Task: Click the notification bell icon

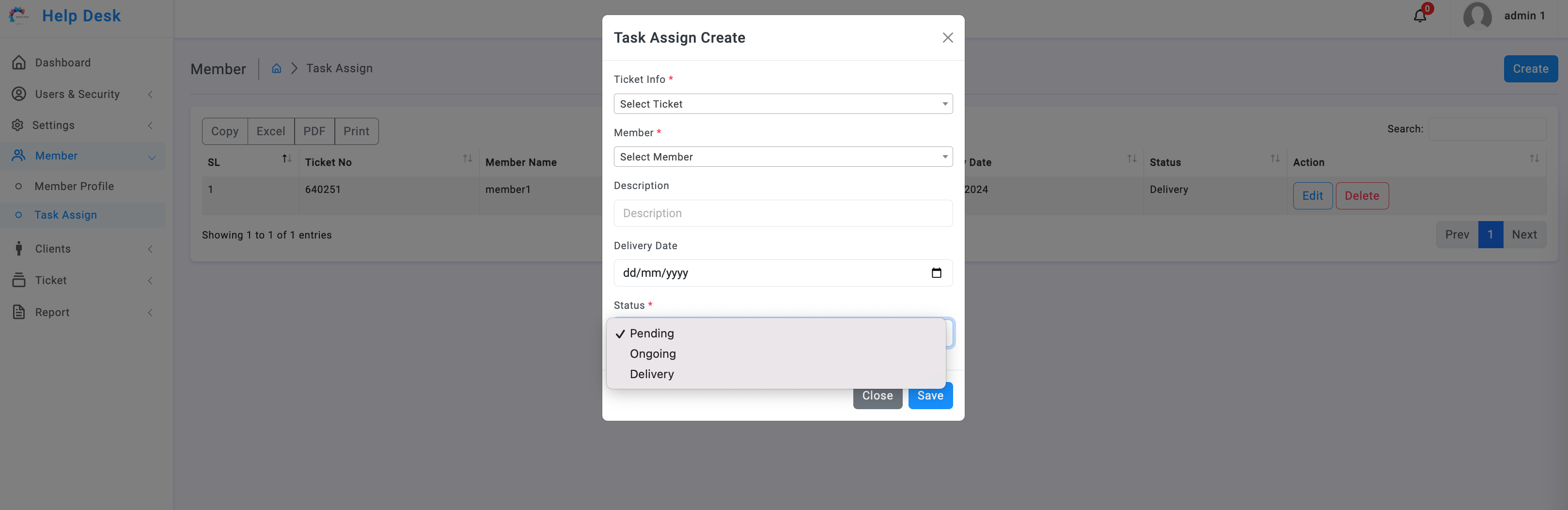Action: click(x=1419, y=16)
